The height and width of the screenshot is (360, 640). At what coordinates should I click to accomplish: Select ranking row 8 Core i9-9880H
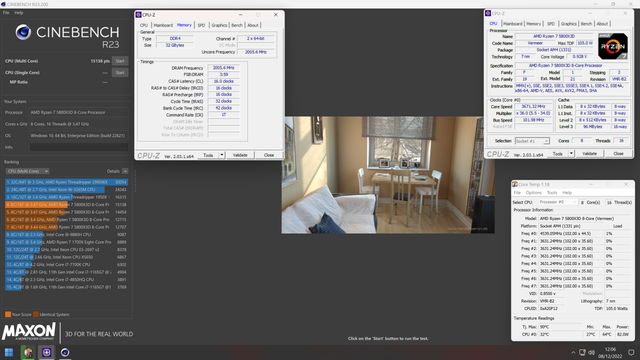pos(66,235)
